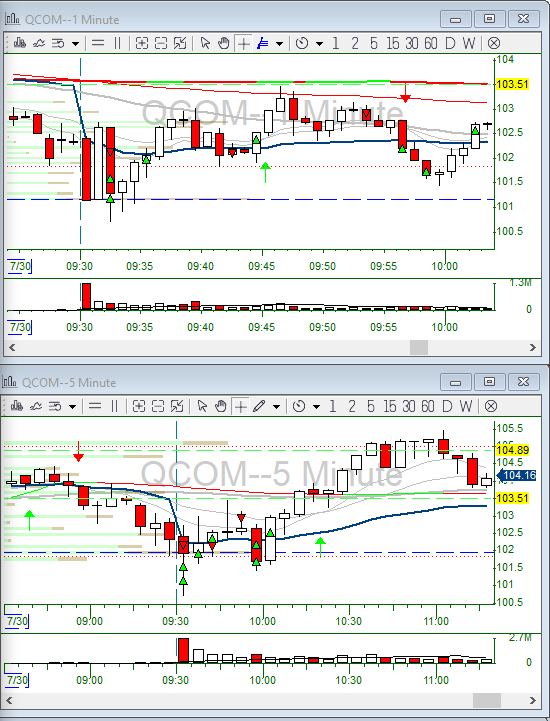The height and width of the screenshot is (721, 550).
Task: Expand the settings dropdown arrow in the 1 Minute toolbar
Action: tap(75, 44)
